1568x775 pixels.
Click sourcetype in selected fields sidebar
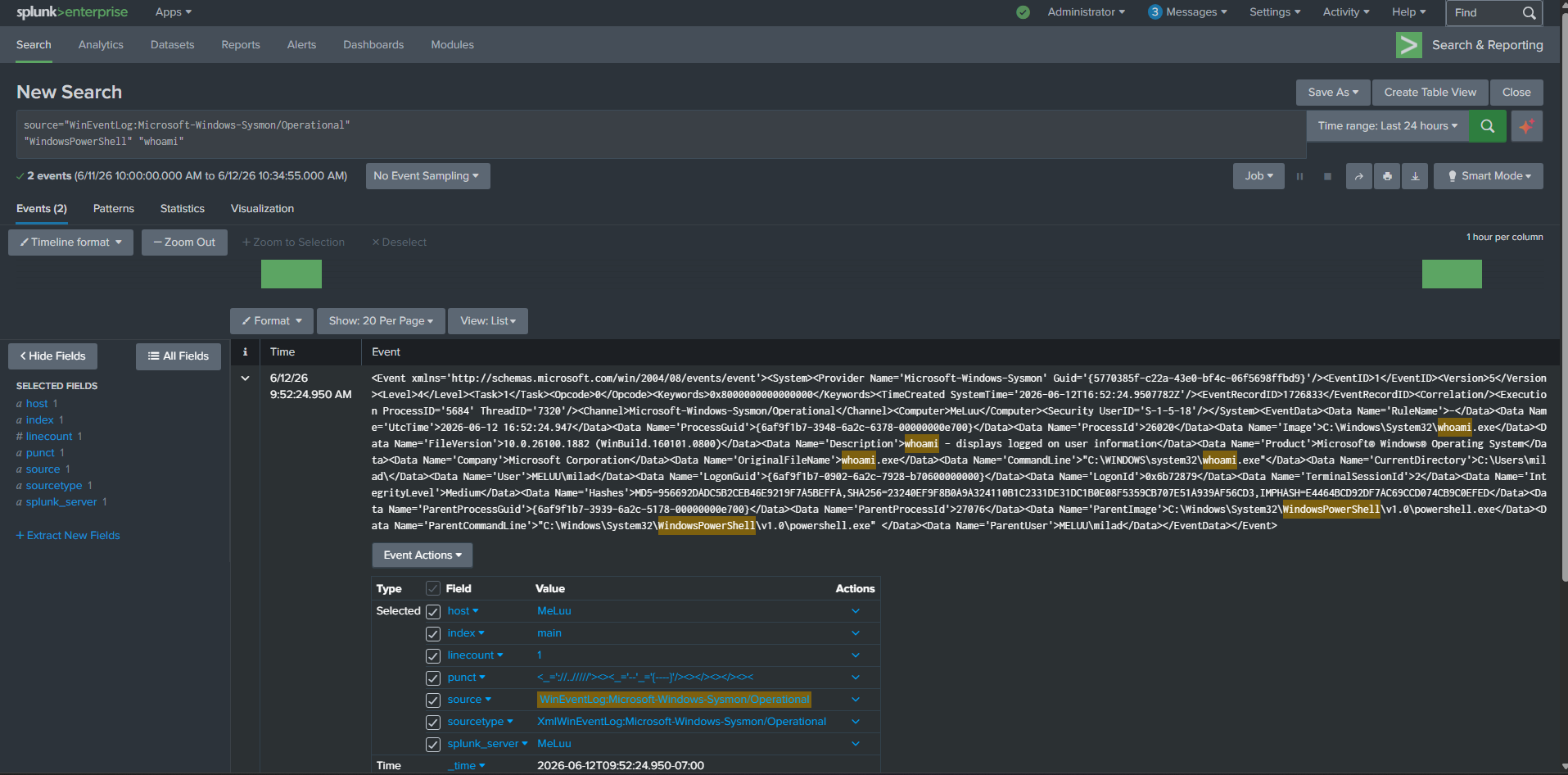tap(54, 486)
